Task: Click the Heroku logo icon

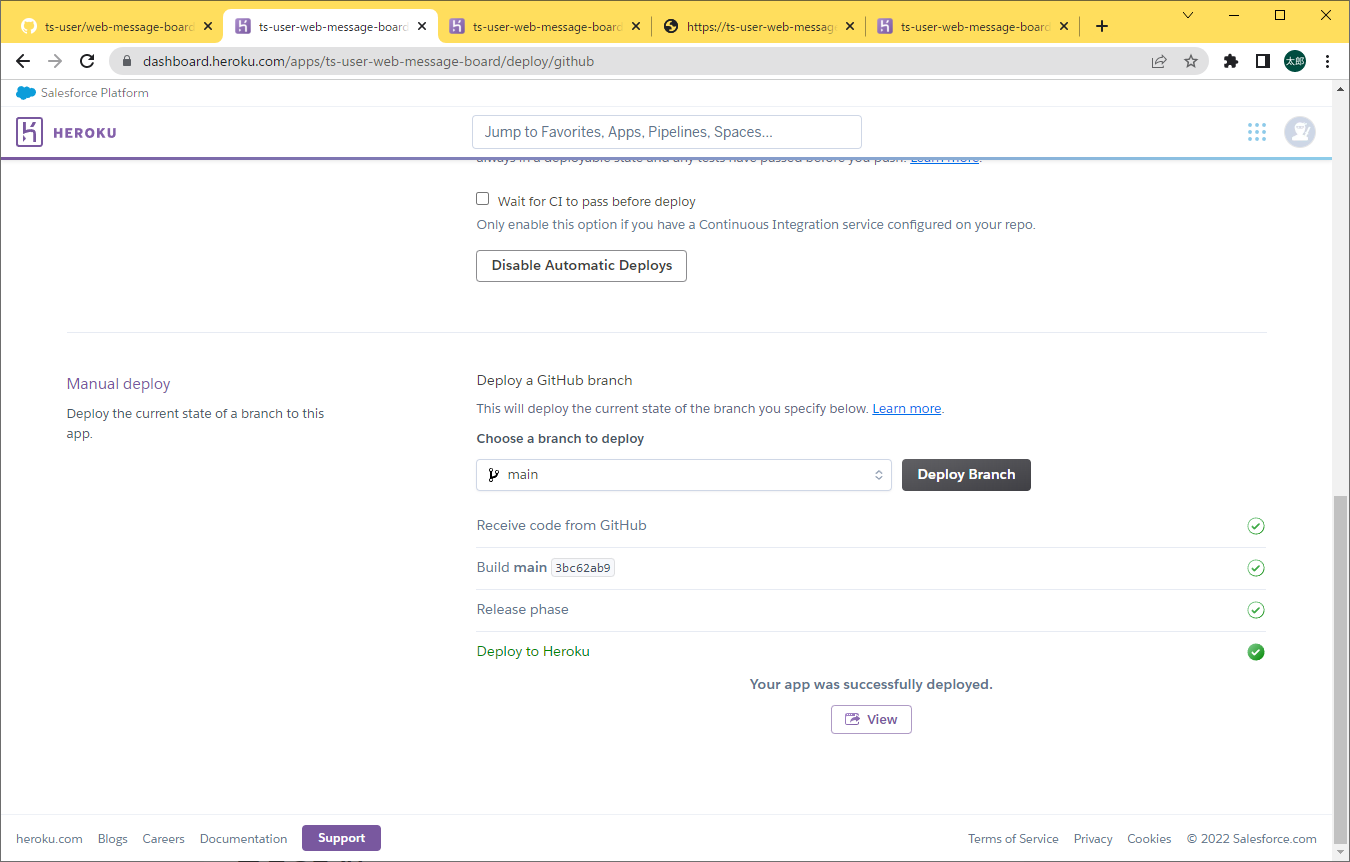Action: pos(29,132)
